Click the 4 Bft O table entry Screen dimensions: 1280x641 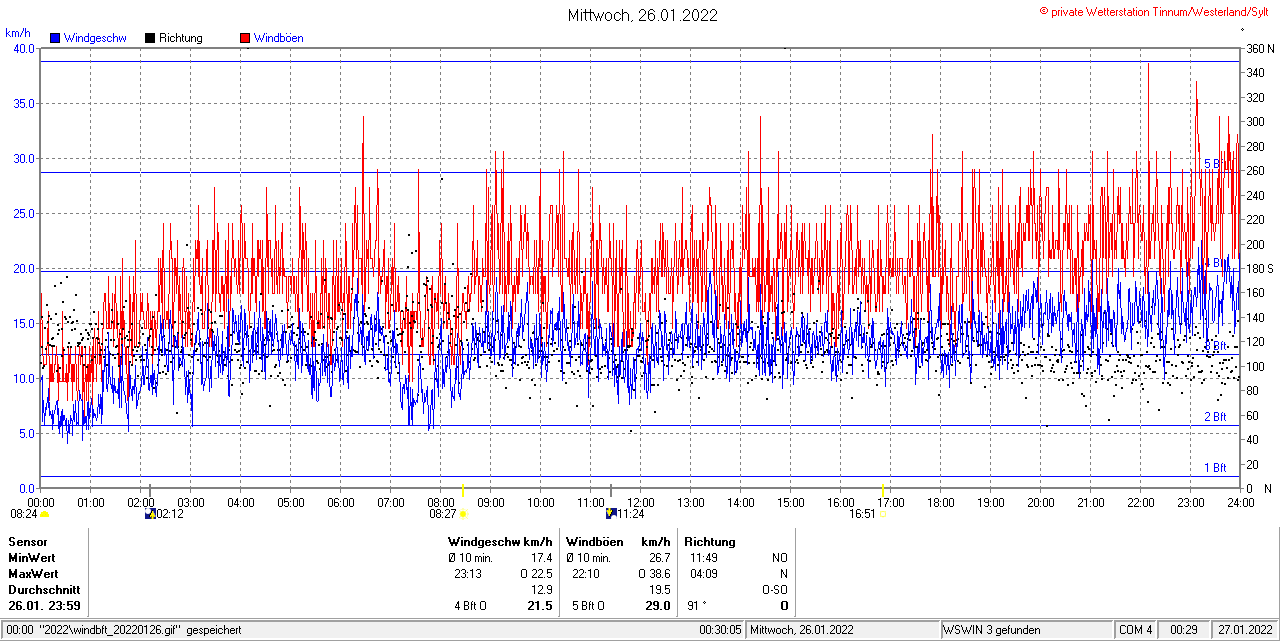(471, 606)
